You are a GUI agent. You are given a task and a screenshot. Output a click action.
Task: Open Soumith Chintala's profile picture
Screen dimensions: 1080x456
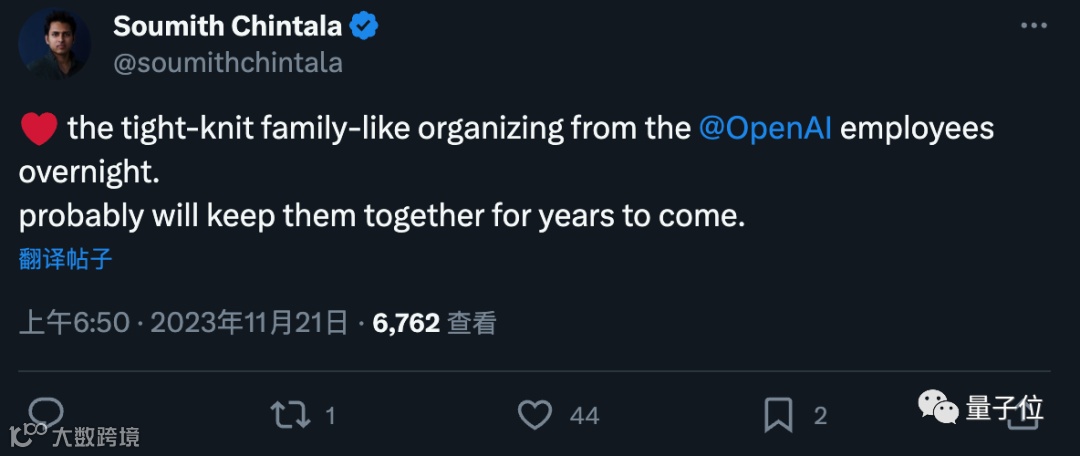point(54,44)
